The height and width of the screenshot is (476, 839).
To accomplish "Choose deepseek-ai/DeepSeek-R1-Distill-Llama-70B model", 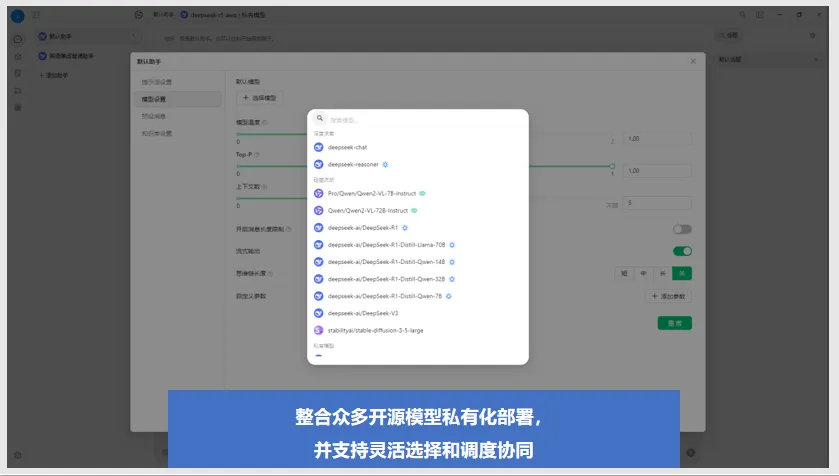I will (x=418, y=244).
